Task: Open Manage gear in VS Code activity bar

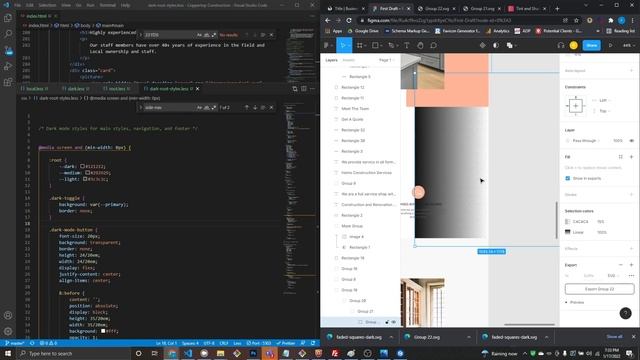Action: 8,331
